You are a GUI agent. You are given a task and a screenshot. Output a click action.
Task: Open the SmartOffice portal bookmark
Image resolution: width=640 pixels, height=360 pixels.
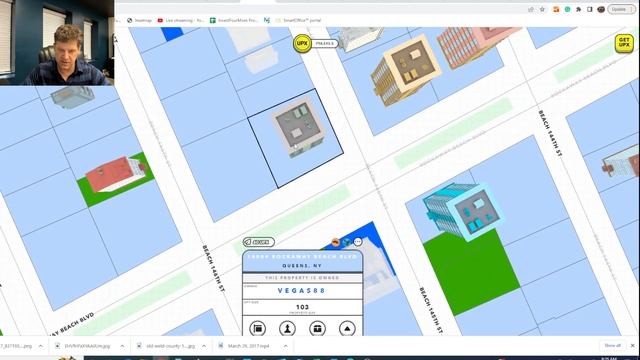point(298,20)
